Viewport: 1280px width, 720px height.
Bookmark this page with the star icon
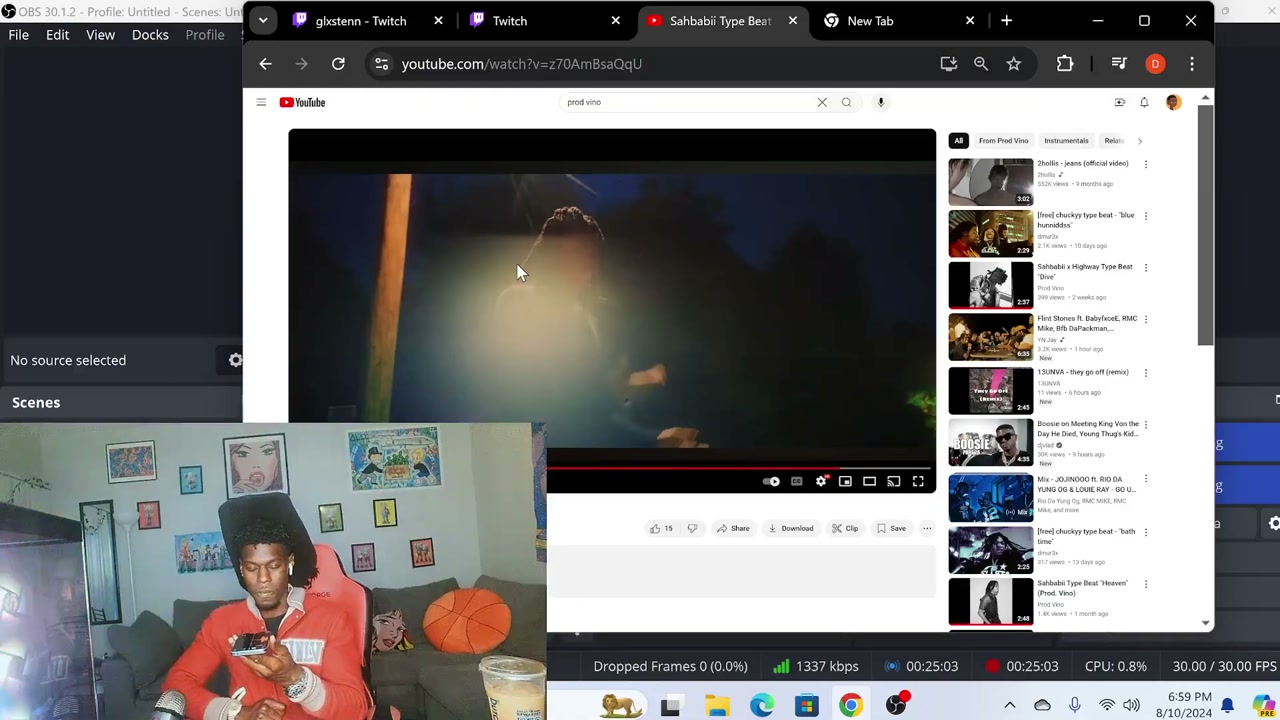[x=1013, y=64]
